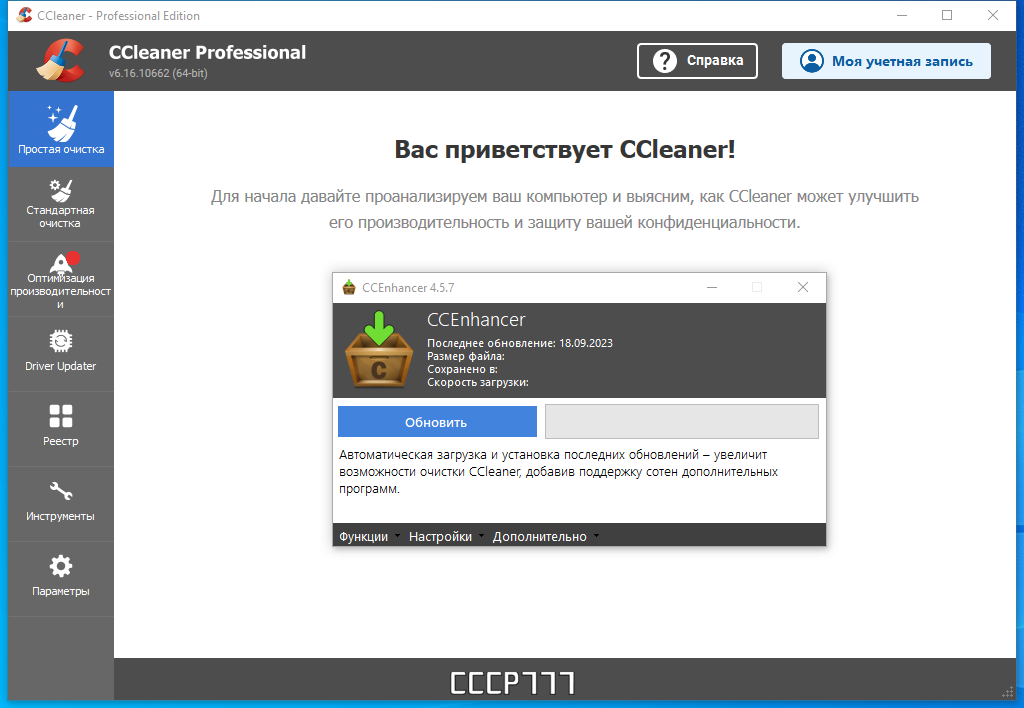Click the version text v6.16.10662 (64-bit)

pyautogui.click(x=158, y=73)
